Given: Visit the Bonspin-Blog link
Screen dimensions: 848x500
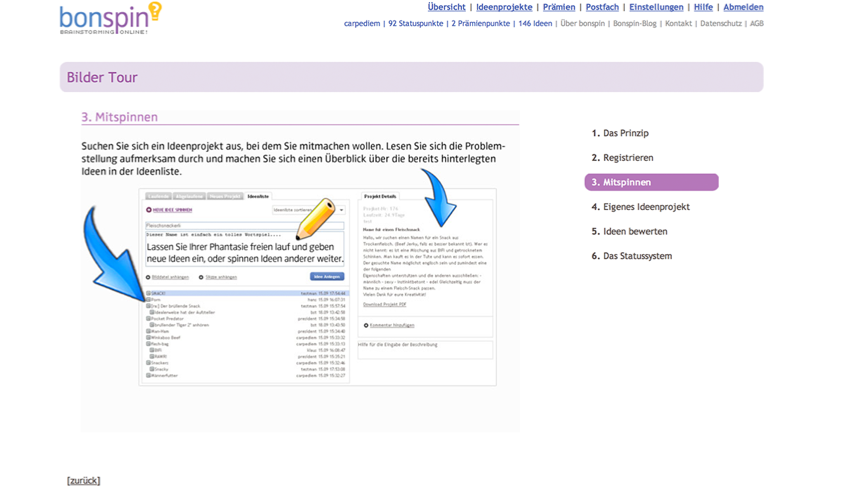Looking at the screenshot, I should coord(635,23).
